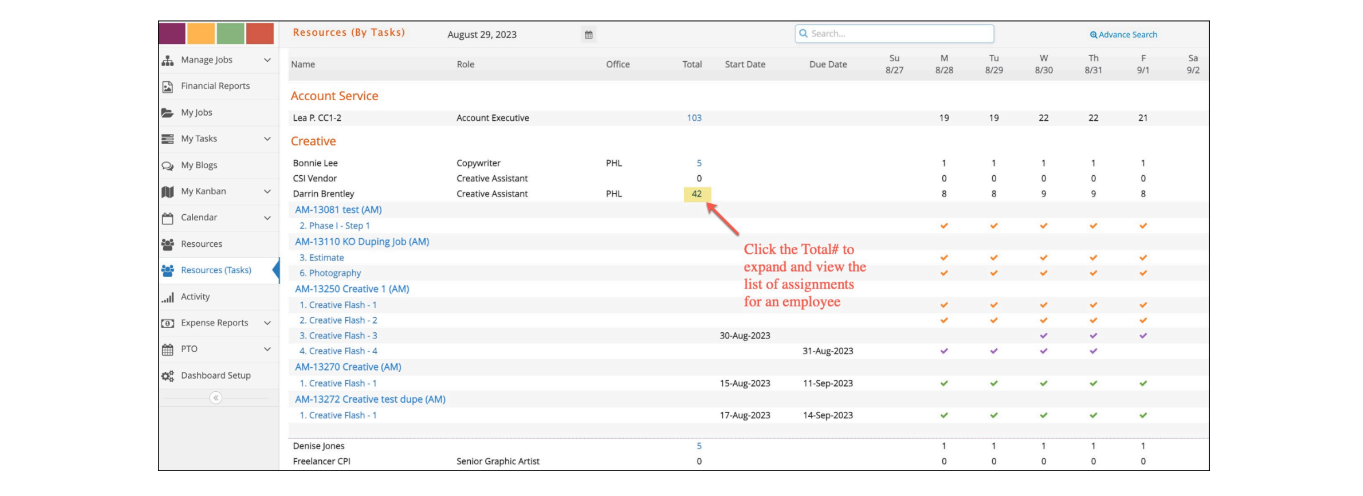The height and width of the screenshot is (496, 1363).
Task: Expand Denise Jones total 5 assignments
Action: (699, 446)
